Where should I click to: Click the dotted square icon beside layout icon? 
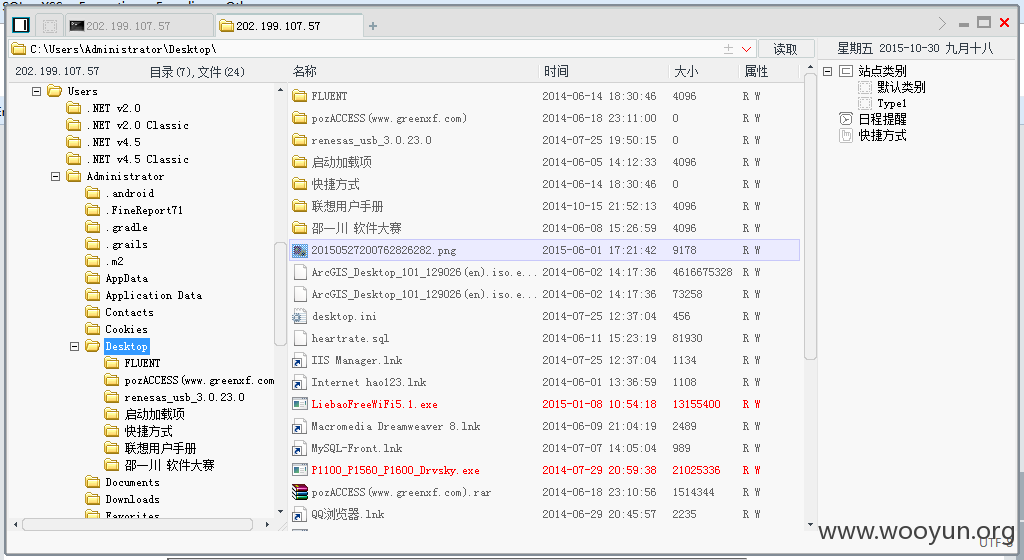click(50, 26)
